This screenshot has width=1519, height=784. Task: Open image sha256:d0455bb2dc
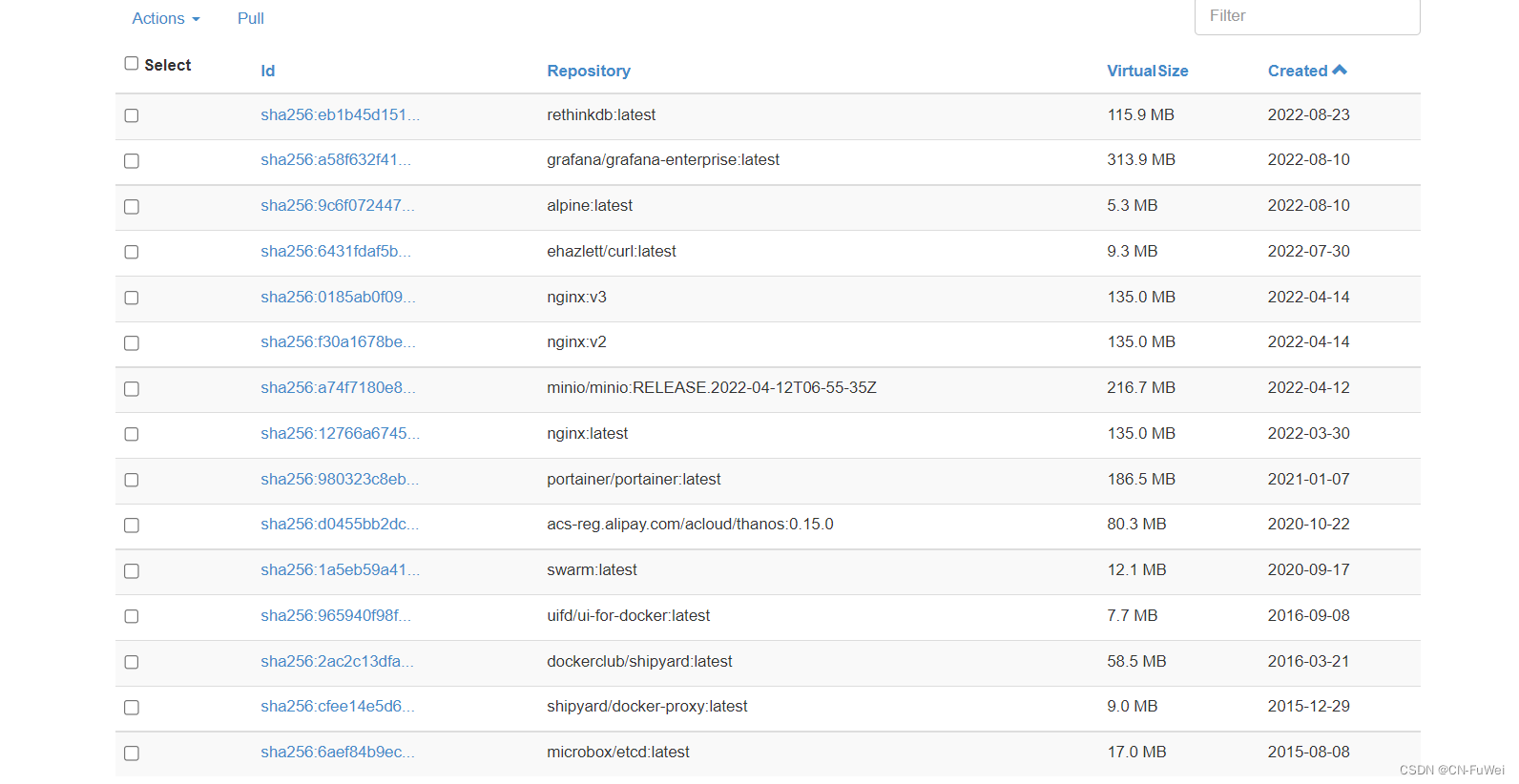click(340, 524)
